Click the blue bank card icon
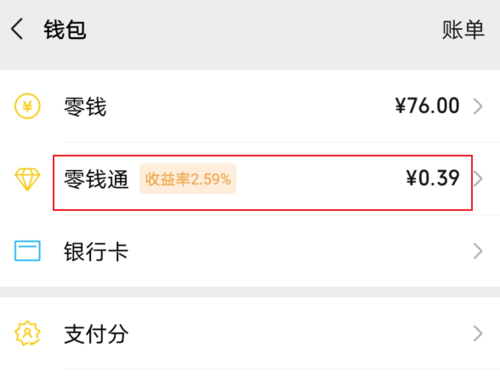Image resolution: width=500 pixels, height=392 pixels. coord(27,251)
